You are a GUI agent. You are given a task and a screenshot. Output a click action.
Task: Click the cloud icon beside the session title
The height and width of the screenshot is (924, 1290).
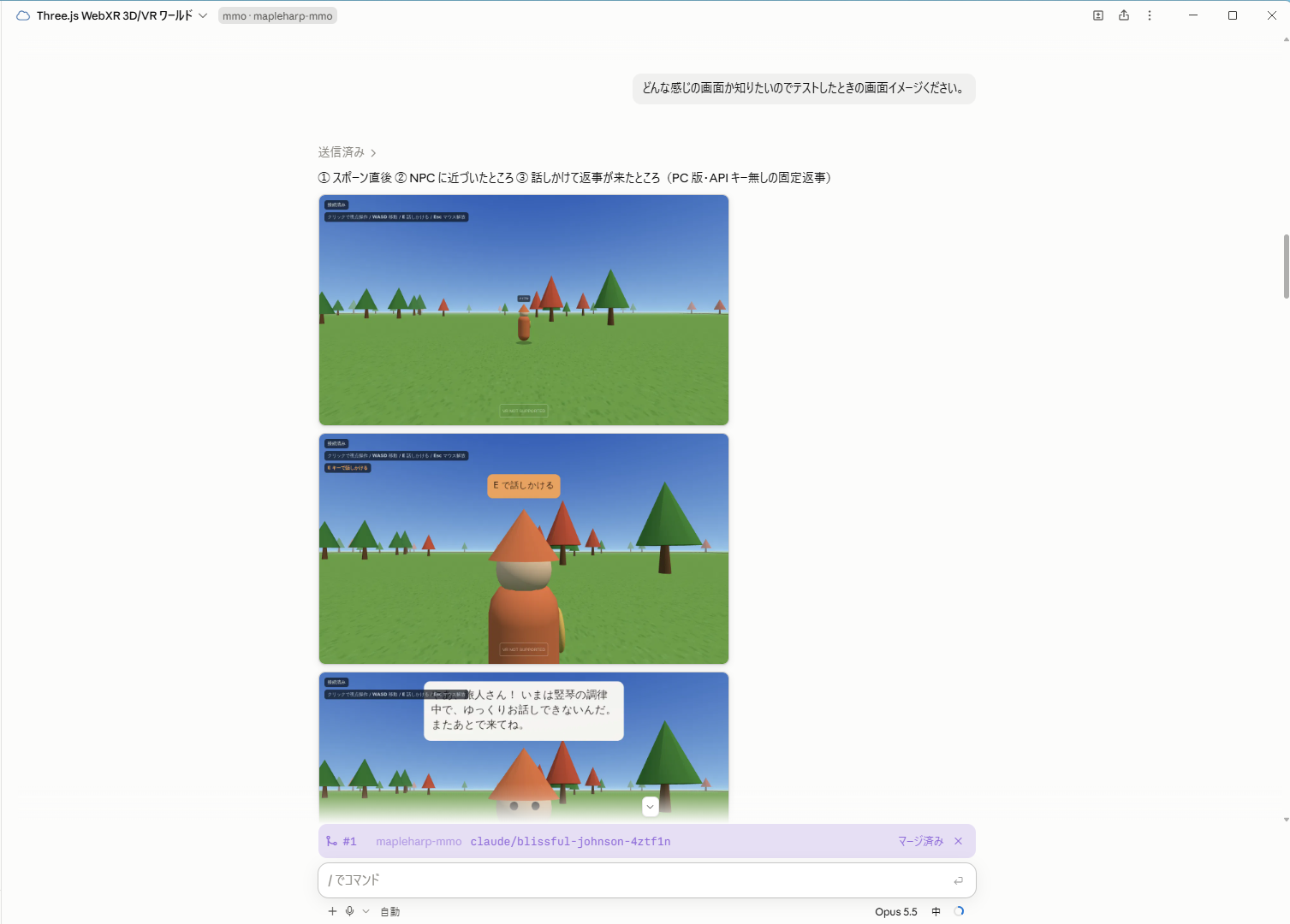(23, 15)
